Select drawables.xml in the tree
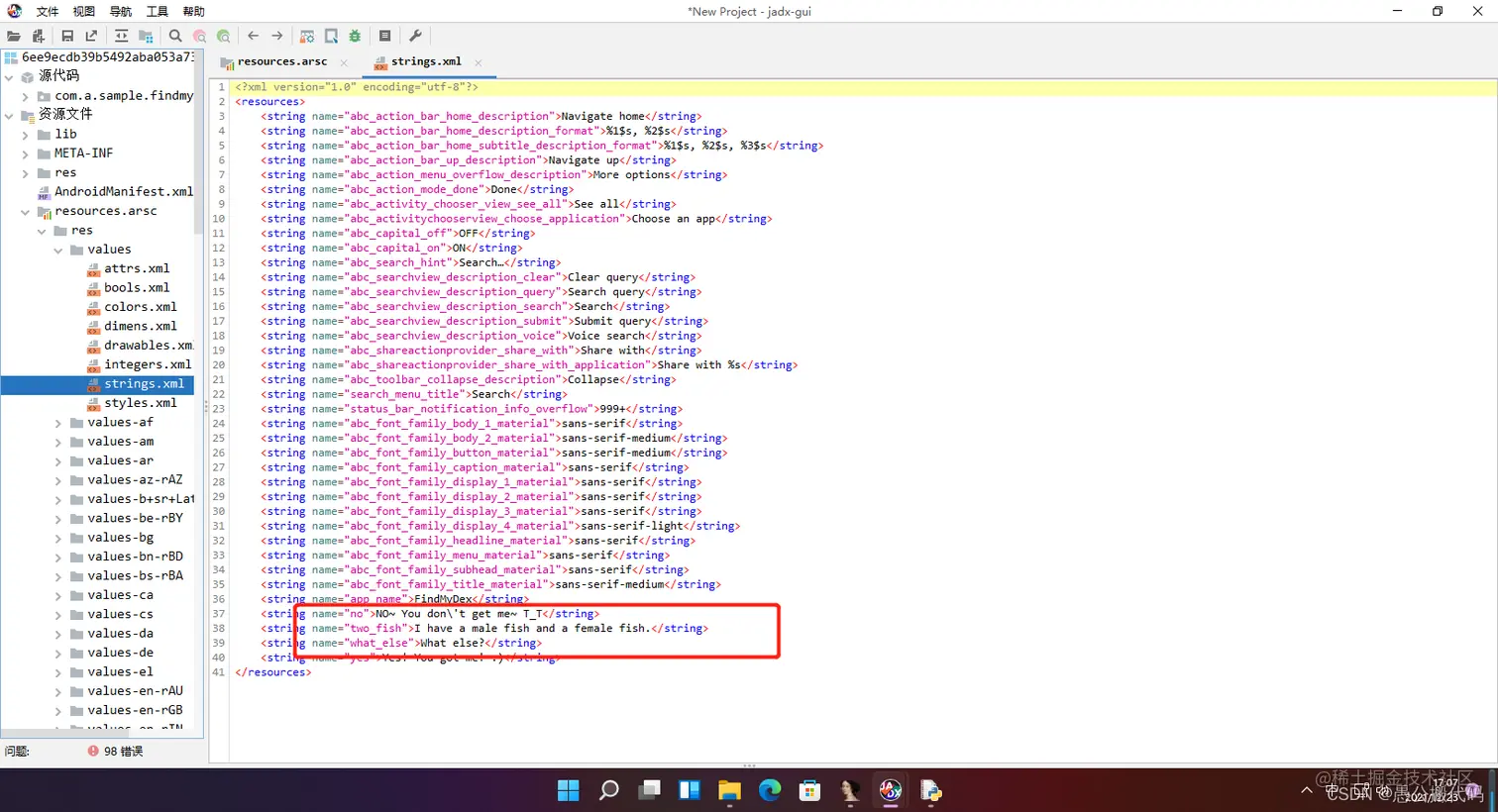Image resolution: width=1498 pixels, height=812 pixels. click(x=148, y=345)
